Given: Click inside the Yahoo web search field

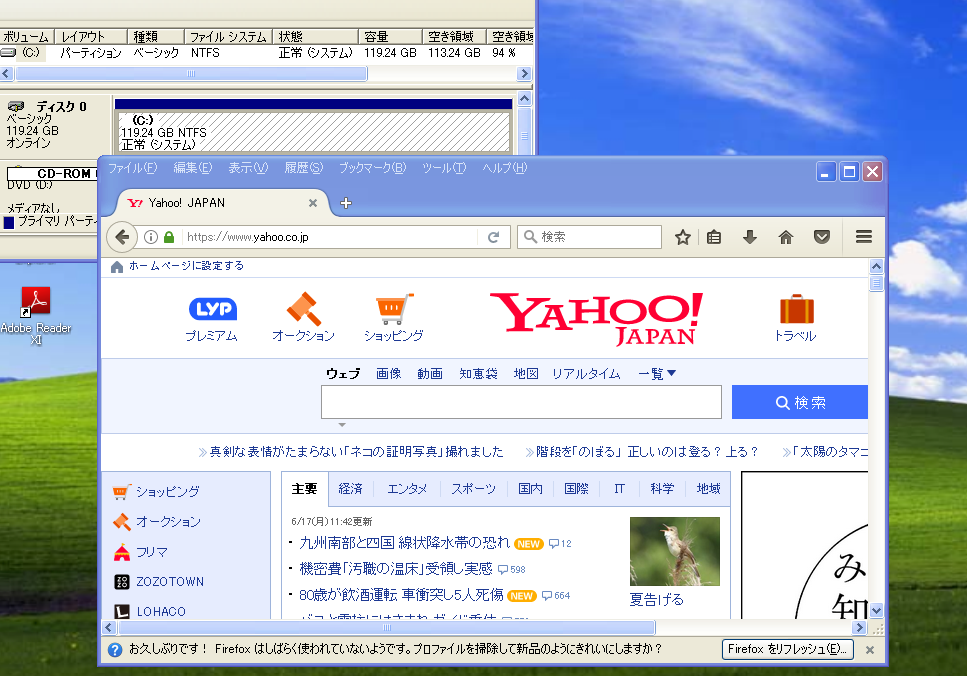Looking at the screenshot, I should point(521,402).
